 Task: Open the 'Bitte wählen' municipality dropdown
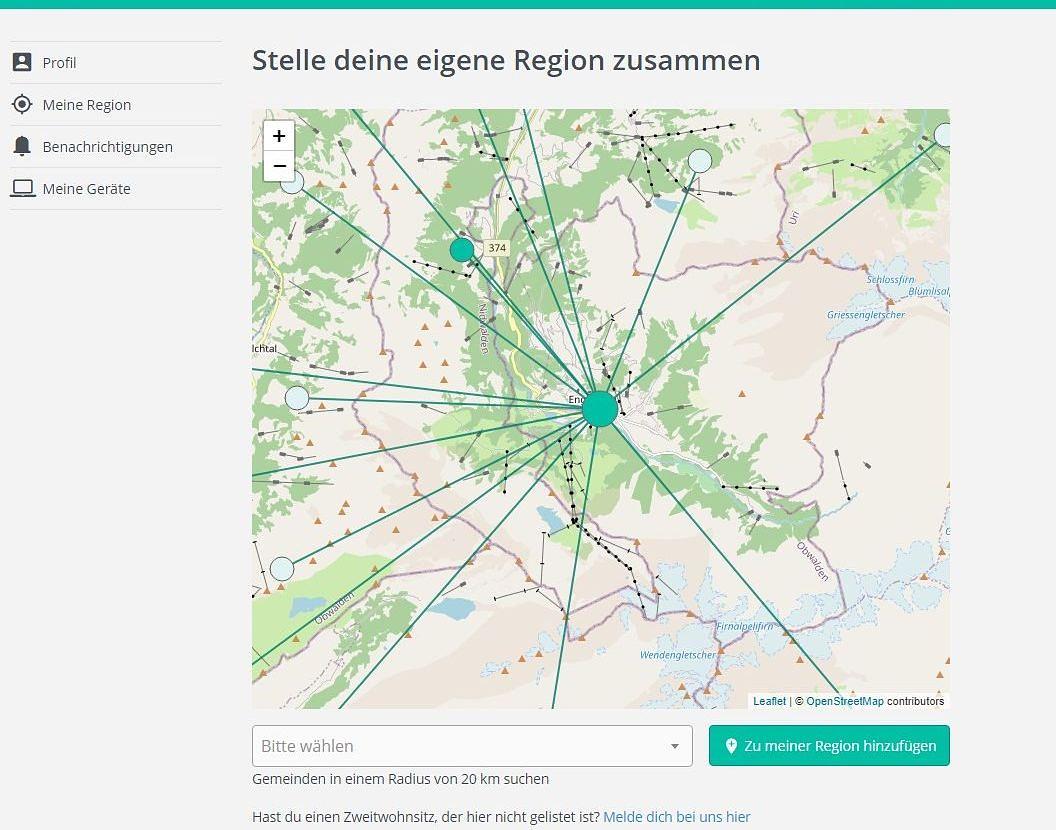click(460, 746)
